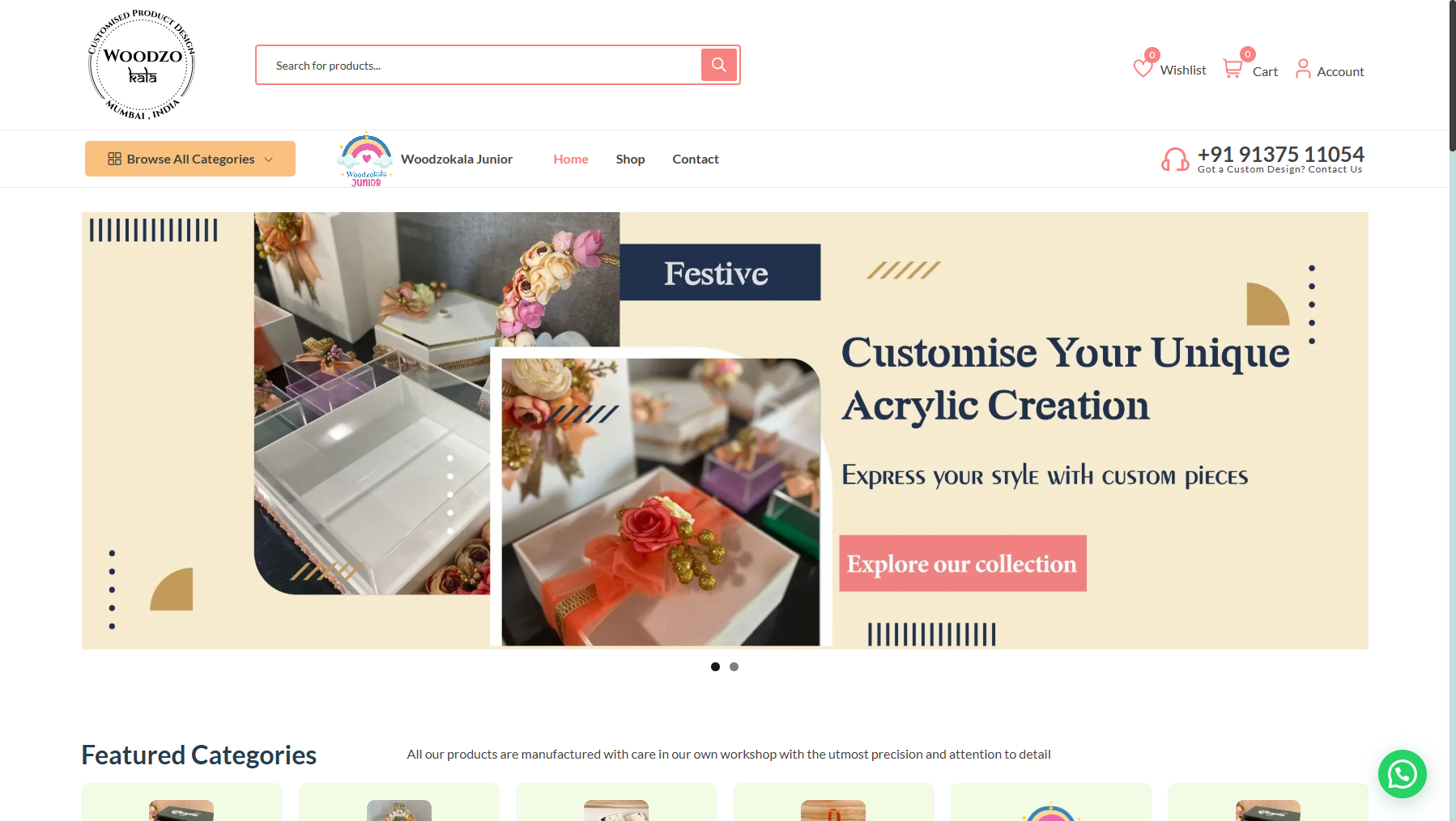The height and width of the screenshot is (821, 1456).
Task: Focus the Search for products field
Action: pos(479,66)
